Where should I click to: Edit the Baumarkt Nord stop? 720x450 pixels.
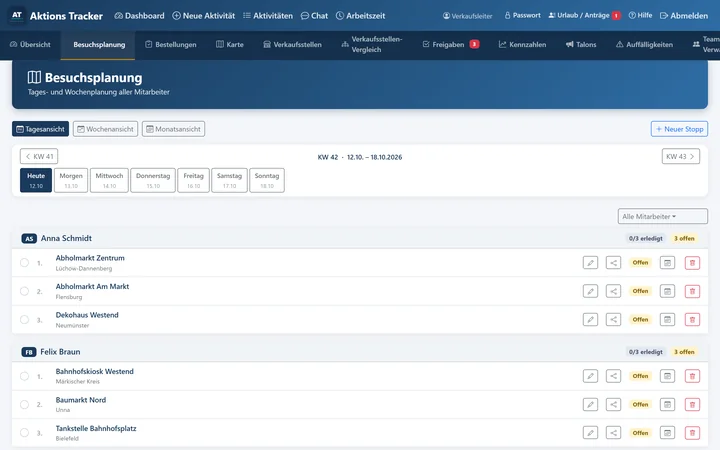(x=590, y=405)
